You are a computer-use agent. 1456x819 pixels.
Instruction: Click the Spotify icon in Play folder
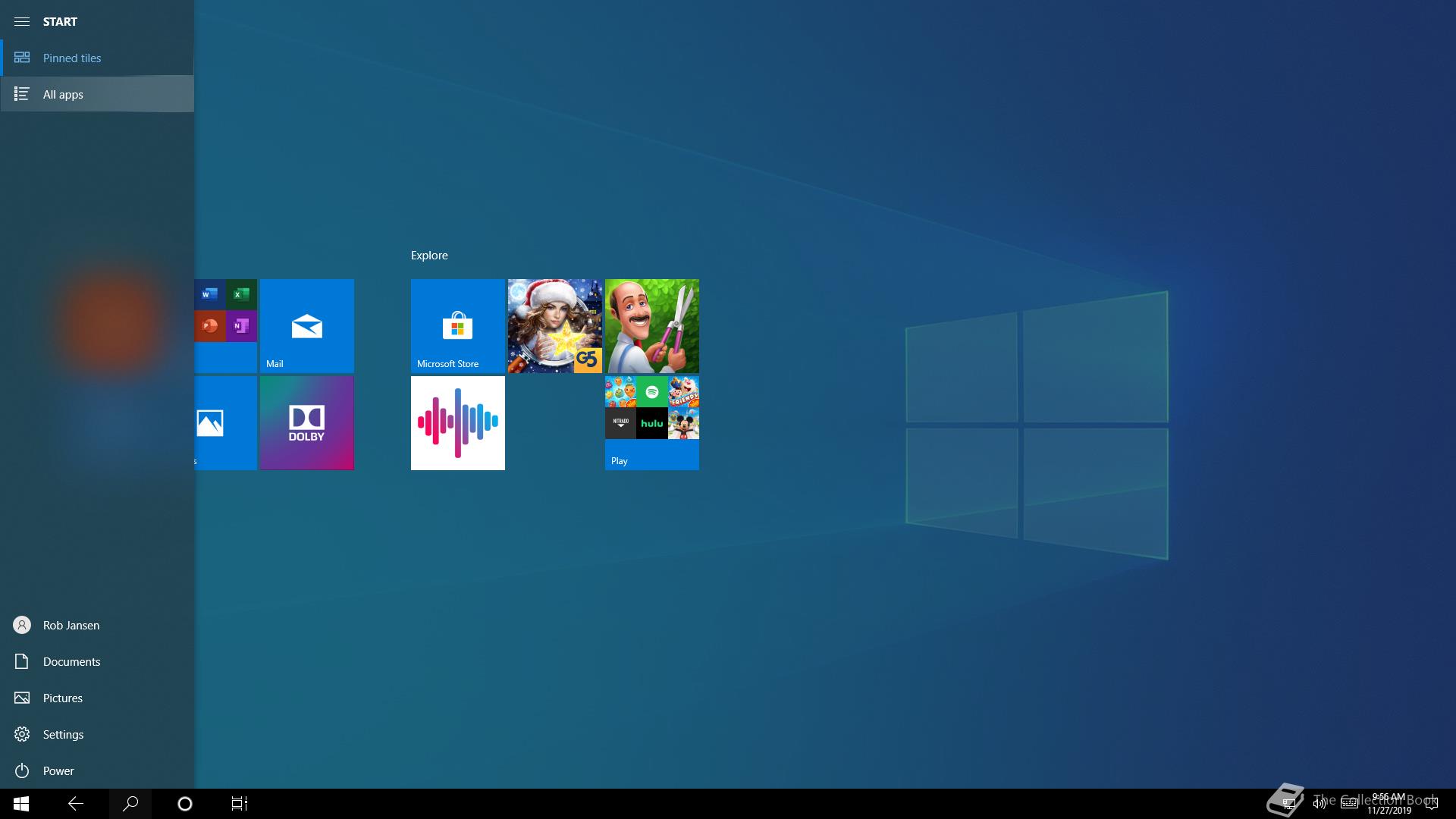coord(652,392)
